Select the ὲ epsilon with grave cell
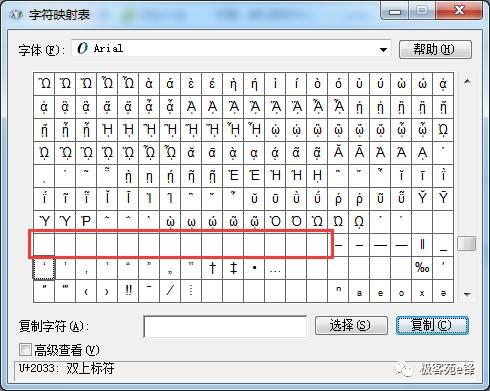490x391 pixels. [x=191, y=84]
